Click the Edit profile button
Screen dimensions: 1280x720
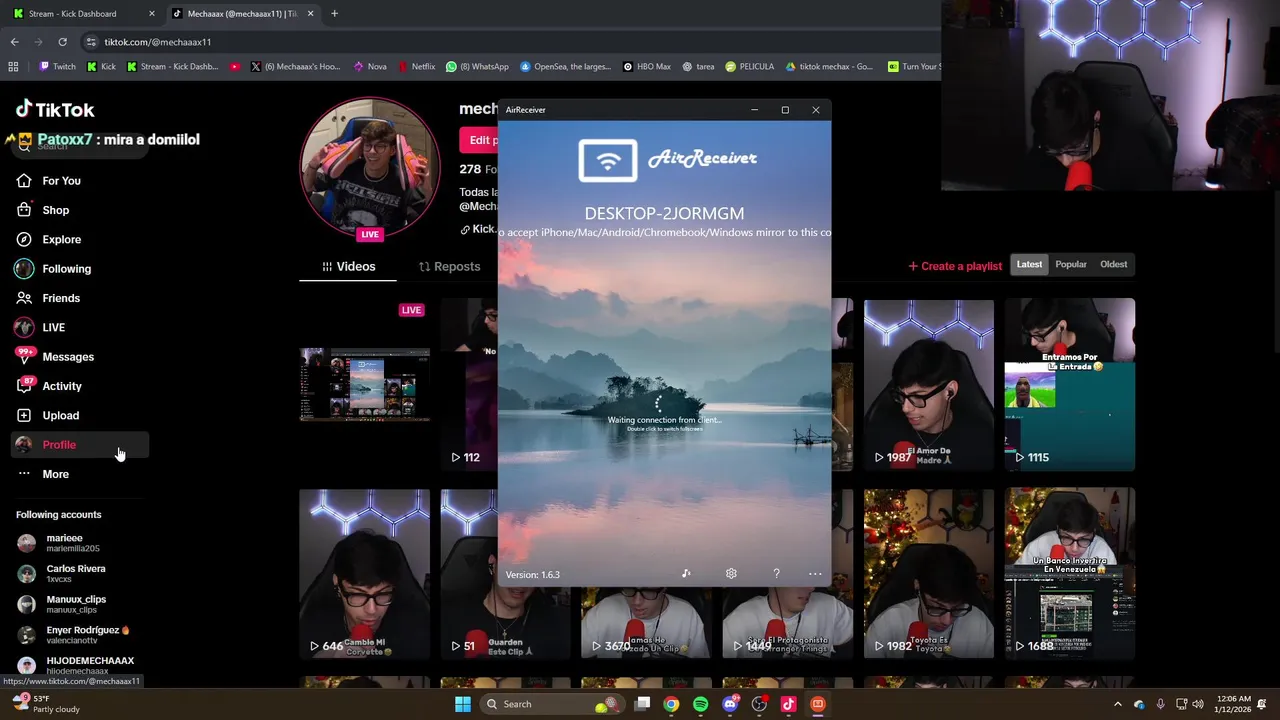click(x=479, y=140)
